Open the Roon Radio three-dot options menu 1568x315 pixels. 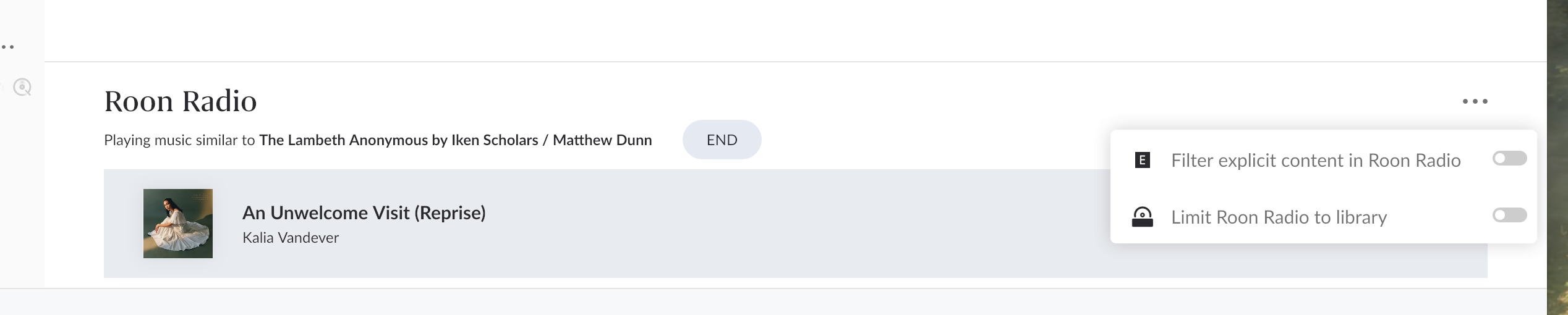1475,101
